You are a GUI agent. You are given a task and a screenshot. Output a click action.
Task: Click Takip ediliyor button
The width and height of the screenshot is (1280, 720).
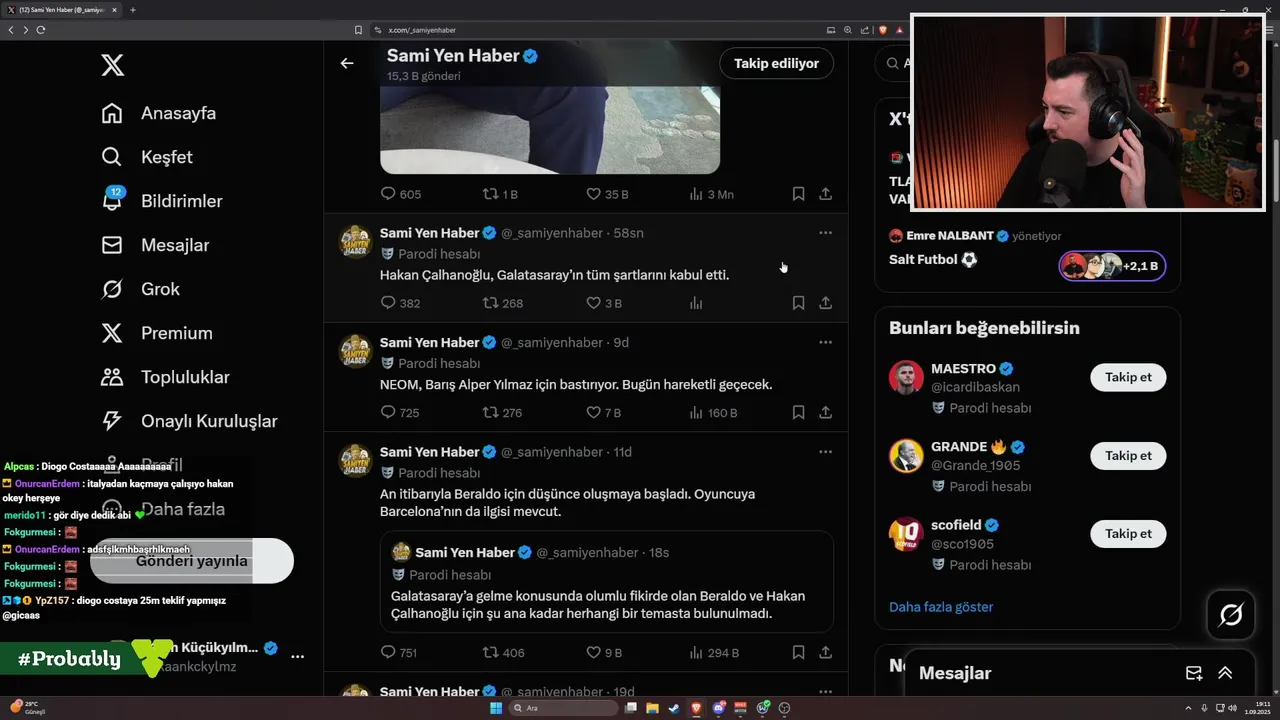(x=776, y=63)
